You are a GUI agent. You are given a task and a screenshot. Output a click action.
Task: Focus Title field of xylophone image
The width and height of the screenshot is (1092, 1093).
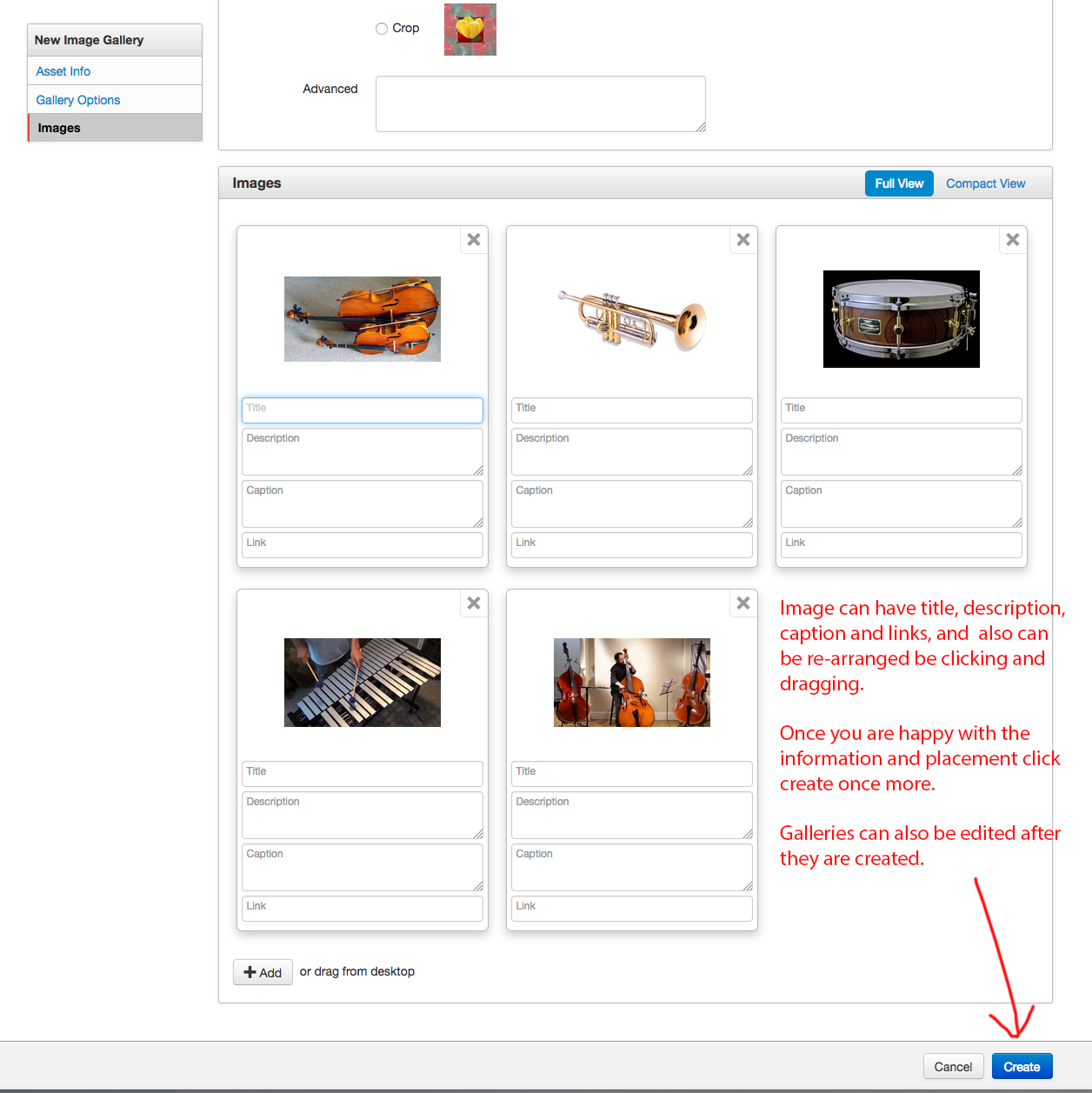click(x=363, y=774)
